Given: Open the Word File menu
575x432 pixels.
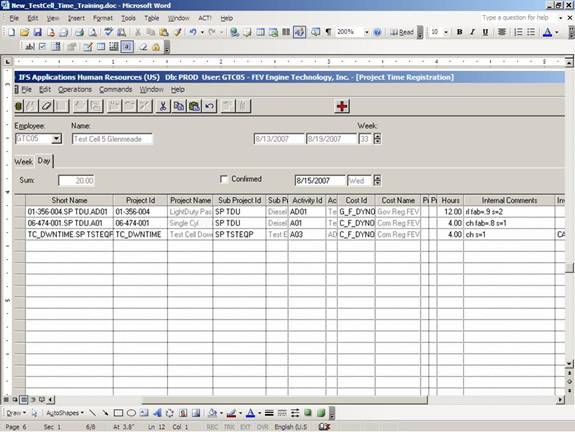Looking at the screenshot, I should [x=14, y=18].
